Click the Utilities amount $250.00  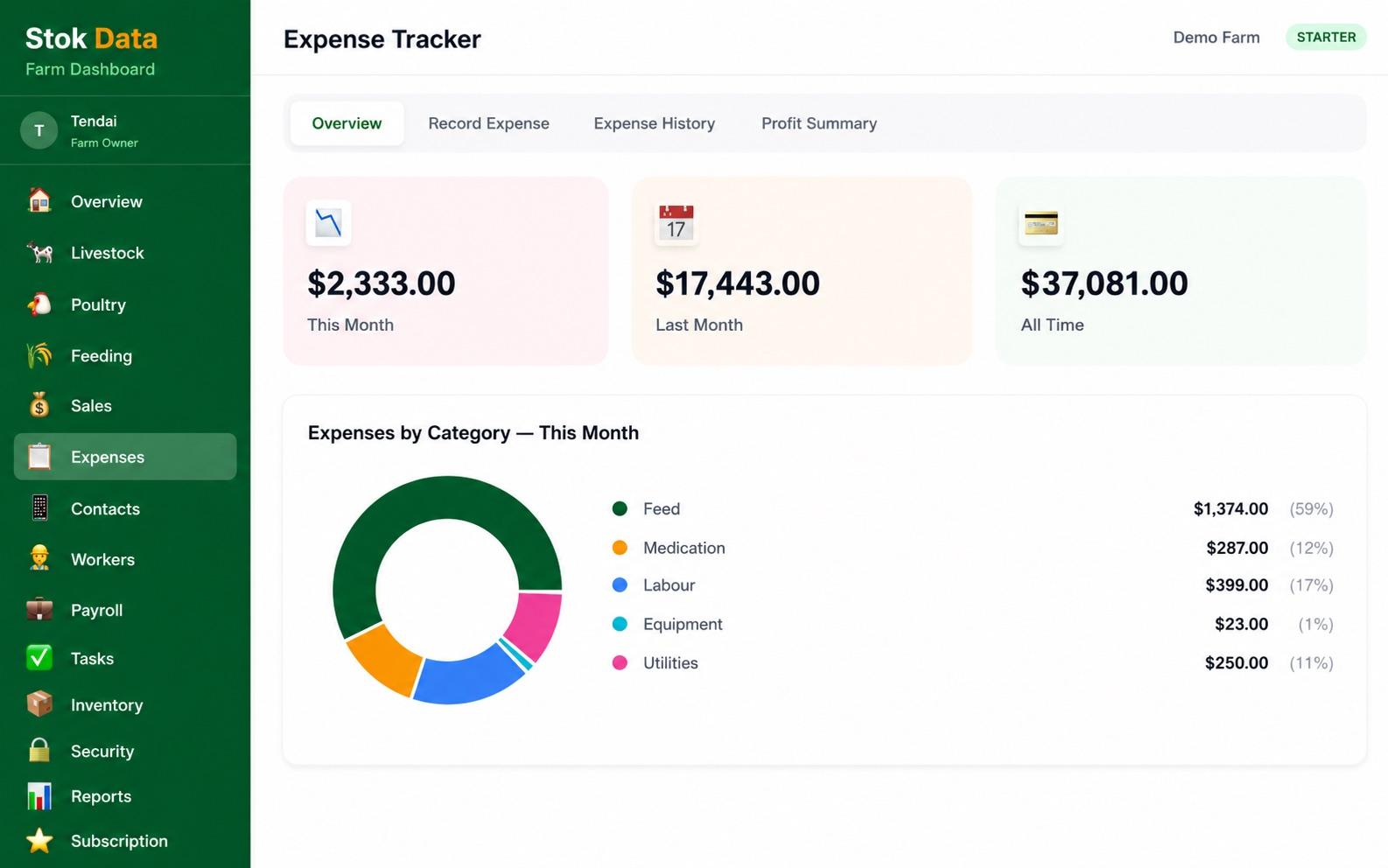[1237, 662]
